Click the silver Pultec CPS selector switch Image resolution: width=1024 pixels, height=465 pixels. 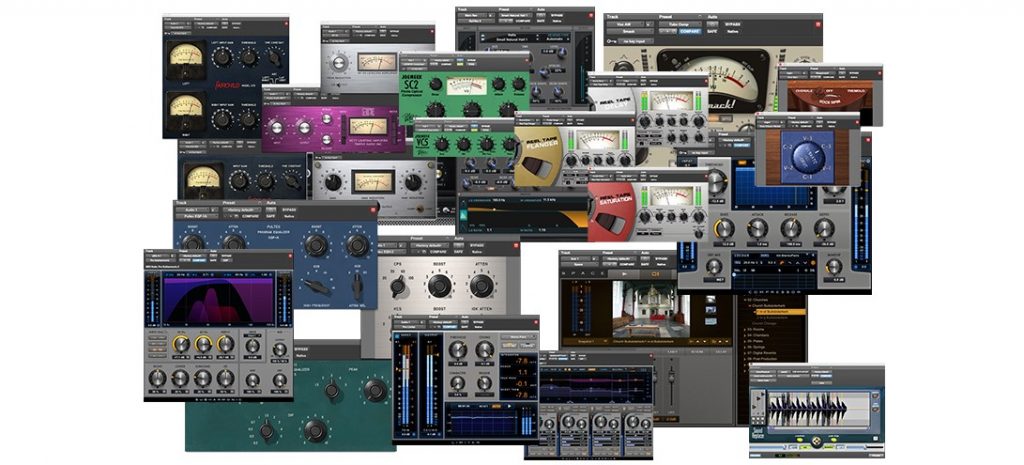398,286
